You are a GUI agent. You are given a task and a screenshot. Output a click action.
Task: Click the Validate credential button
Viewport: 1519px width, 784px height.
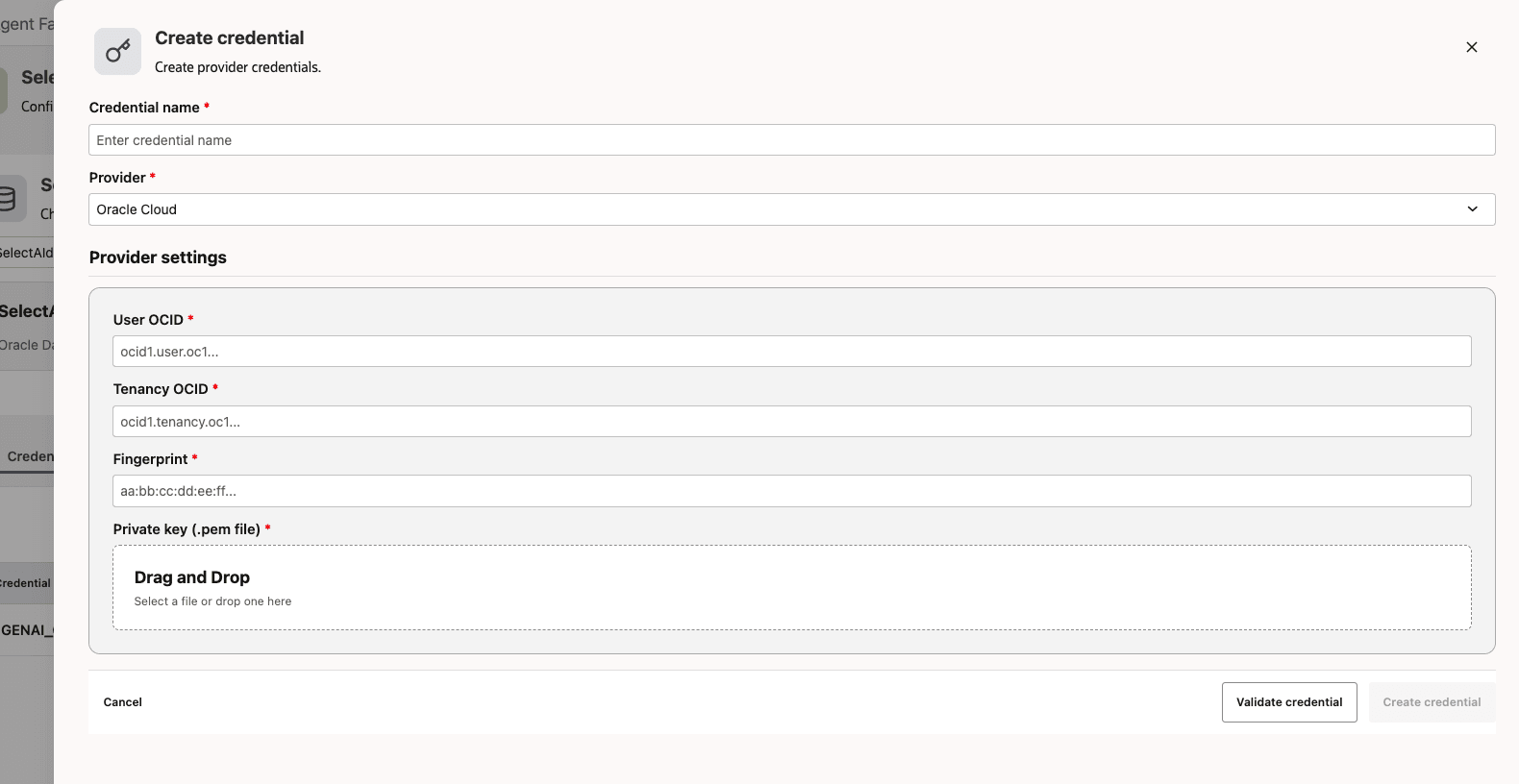coord(1289,702)
